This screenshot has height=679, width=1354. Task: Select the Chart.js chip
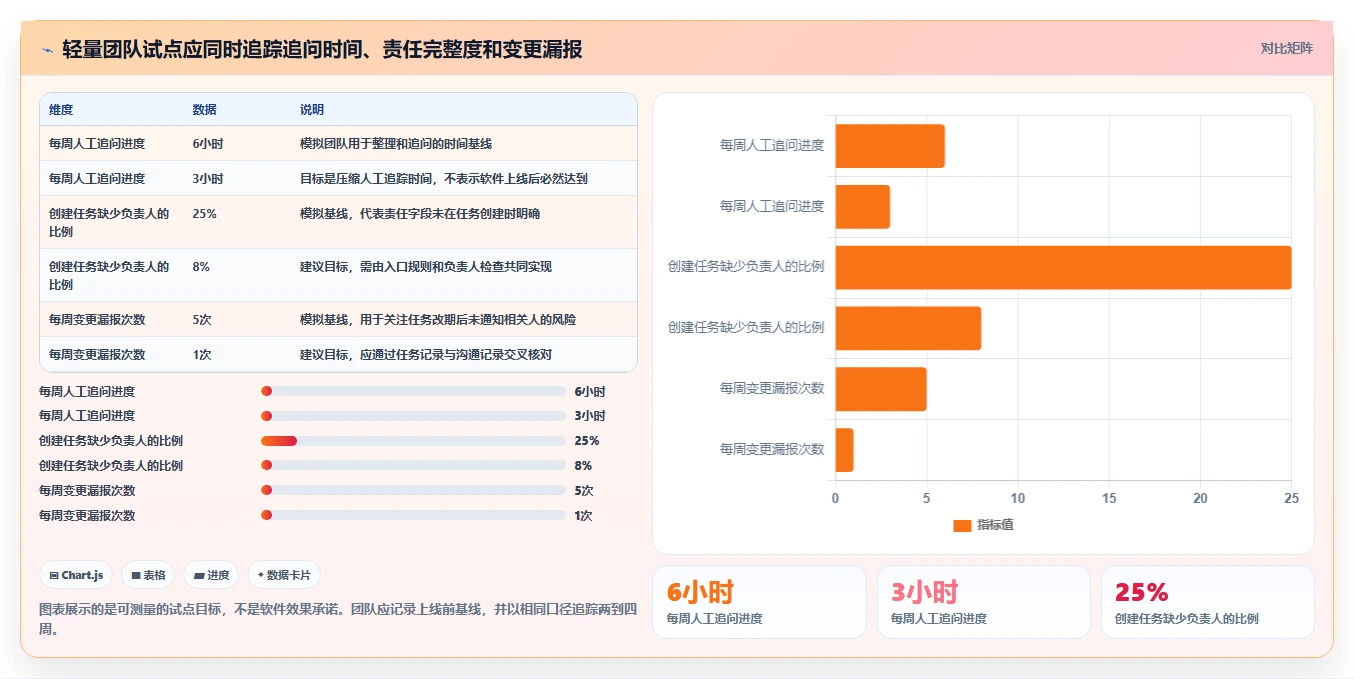76,575
